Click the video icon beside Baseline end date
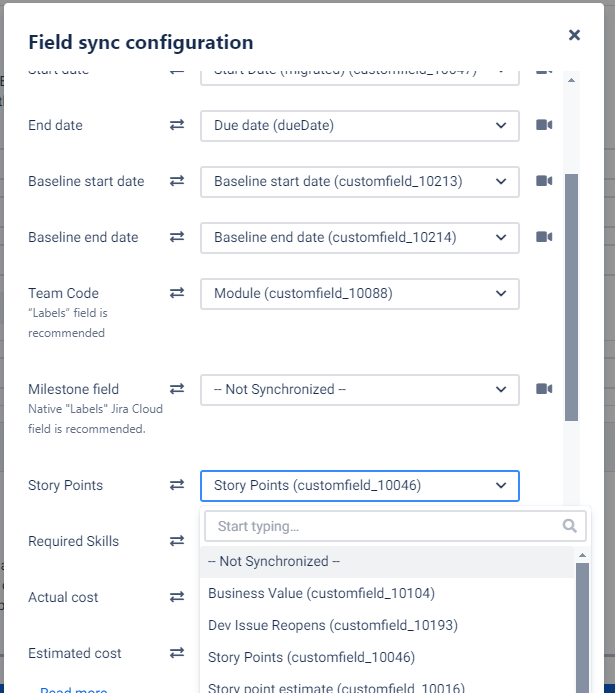The height and width of the screenshot is (693, 615). [544, 237]
